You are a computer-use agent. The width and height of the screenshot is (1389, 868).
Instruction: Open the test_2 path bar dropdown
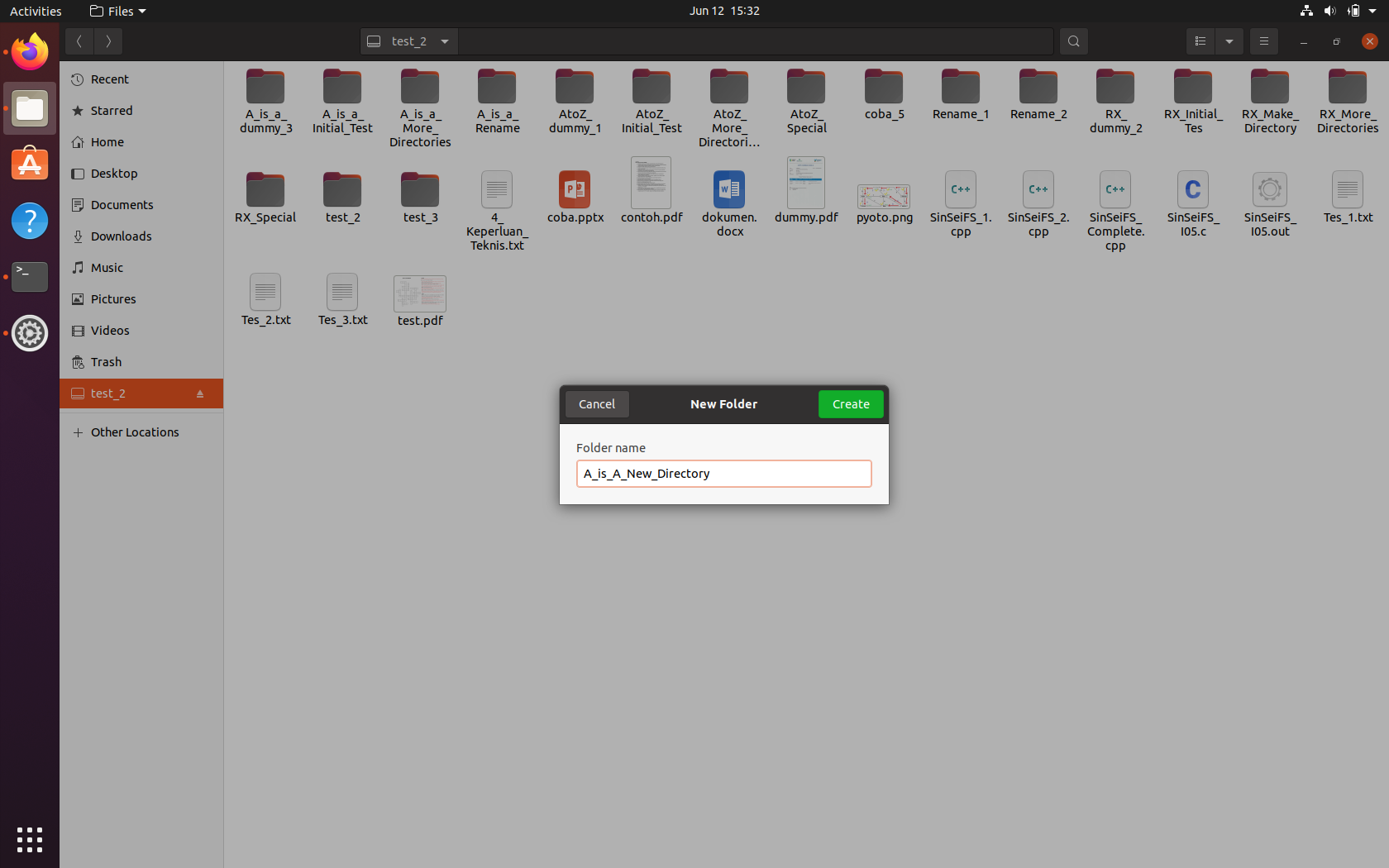[x=445, y=41]
